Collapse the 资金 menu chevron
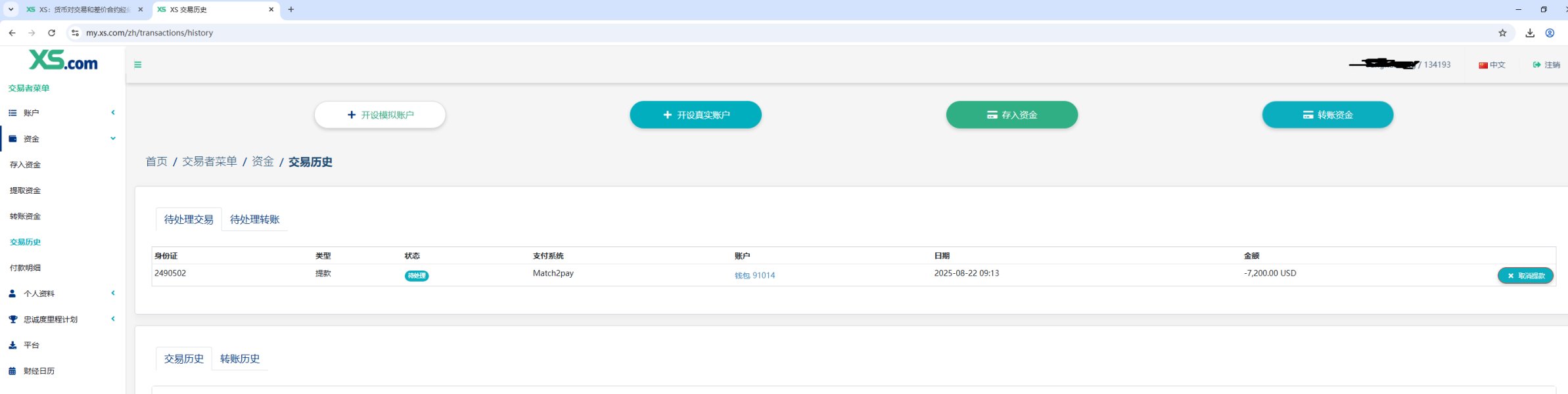 coord(113,138)
